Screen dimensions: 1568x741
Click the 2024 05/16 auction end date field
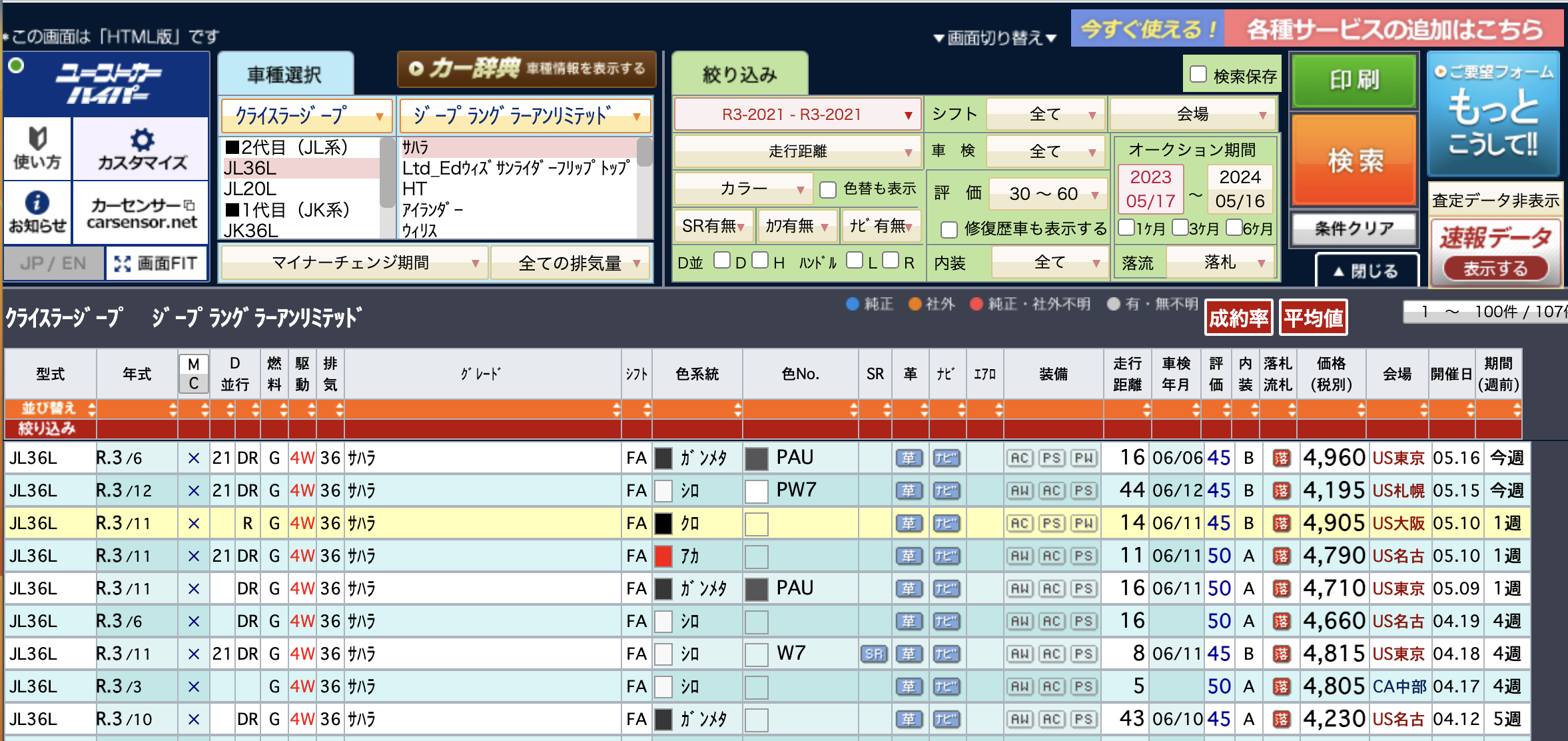tap(1240, 189)
